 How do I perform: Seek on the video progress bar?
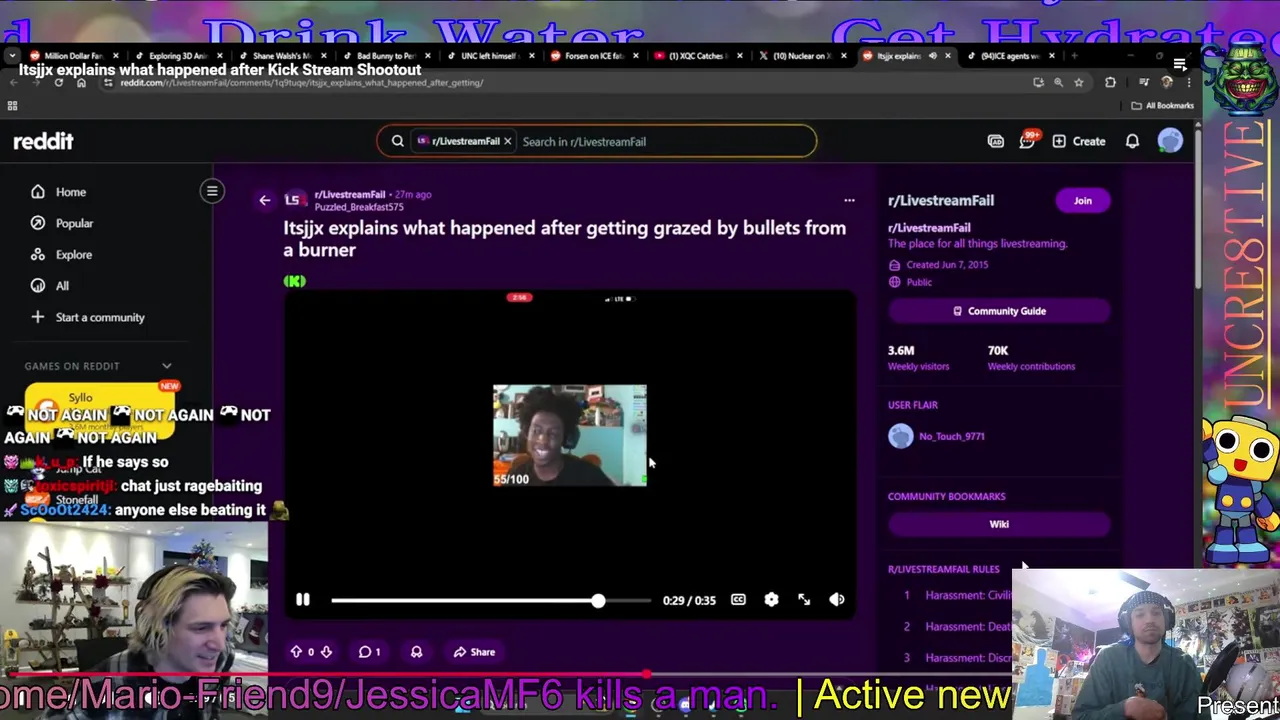tap(490, 600)
